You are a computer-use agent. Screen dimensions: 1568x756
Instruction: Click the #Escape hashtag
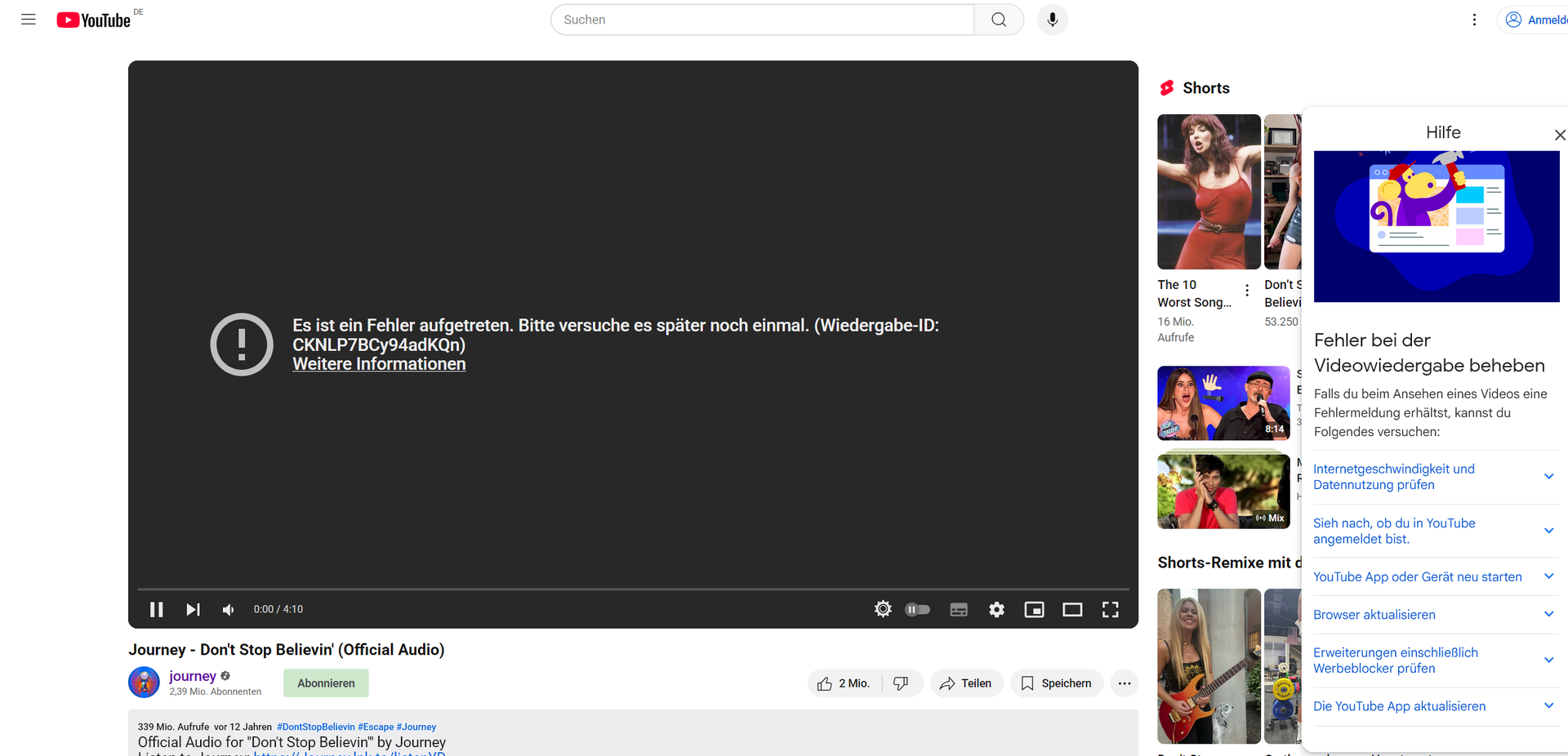pos(376,727)
